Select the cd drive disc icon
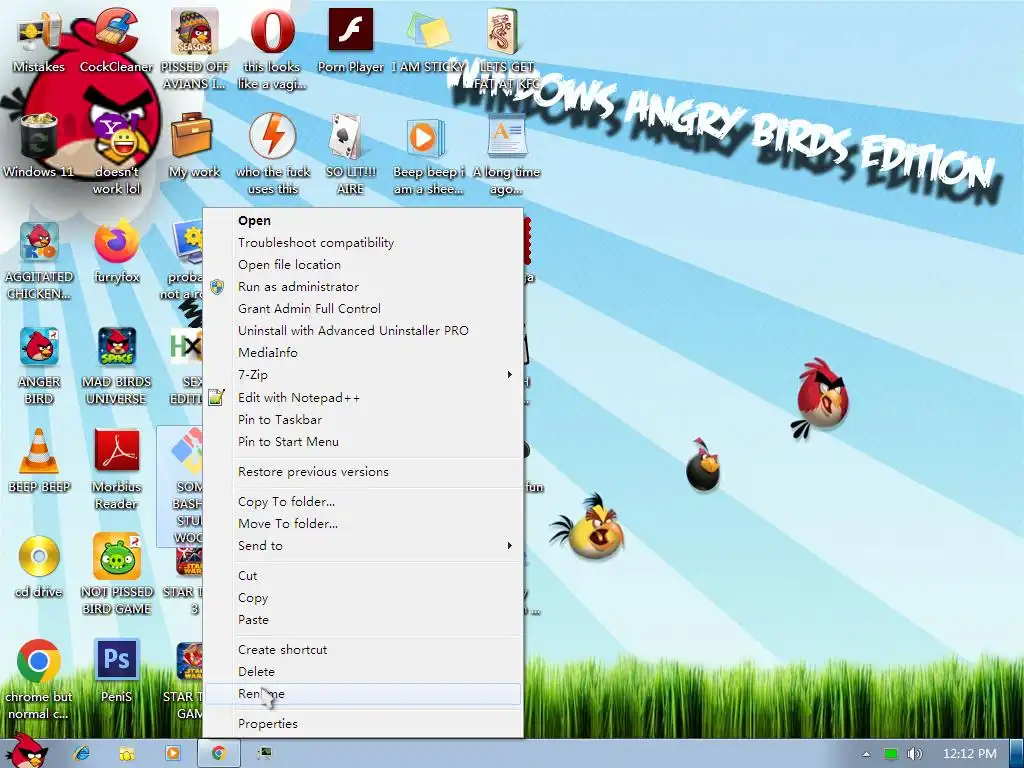This screenshot has height=768, width=1024. pos(39,556)
